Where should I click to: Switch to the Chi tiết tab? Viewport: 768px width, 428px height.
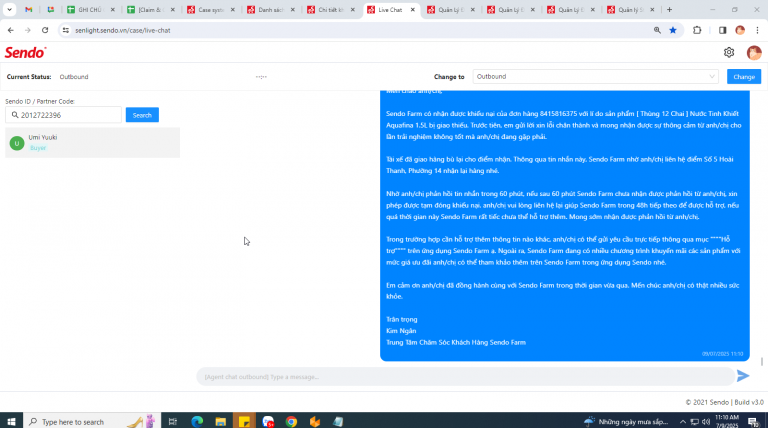331,10
